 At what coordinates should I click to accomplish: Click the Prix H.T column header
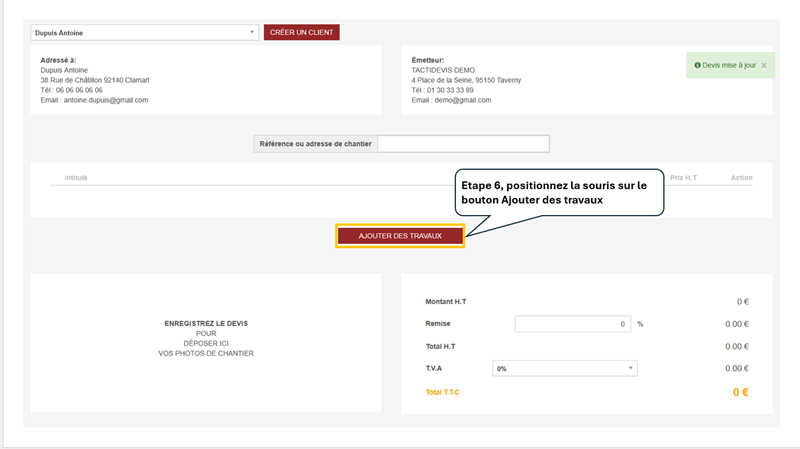click(x=683, y=178)
